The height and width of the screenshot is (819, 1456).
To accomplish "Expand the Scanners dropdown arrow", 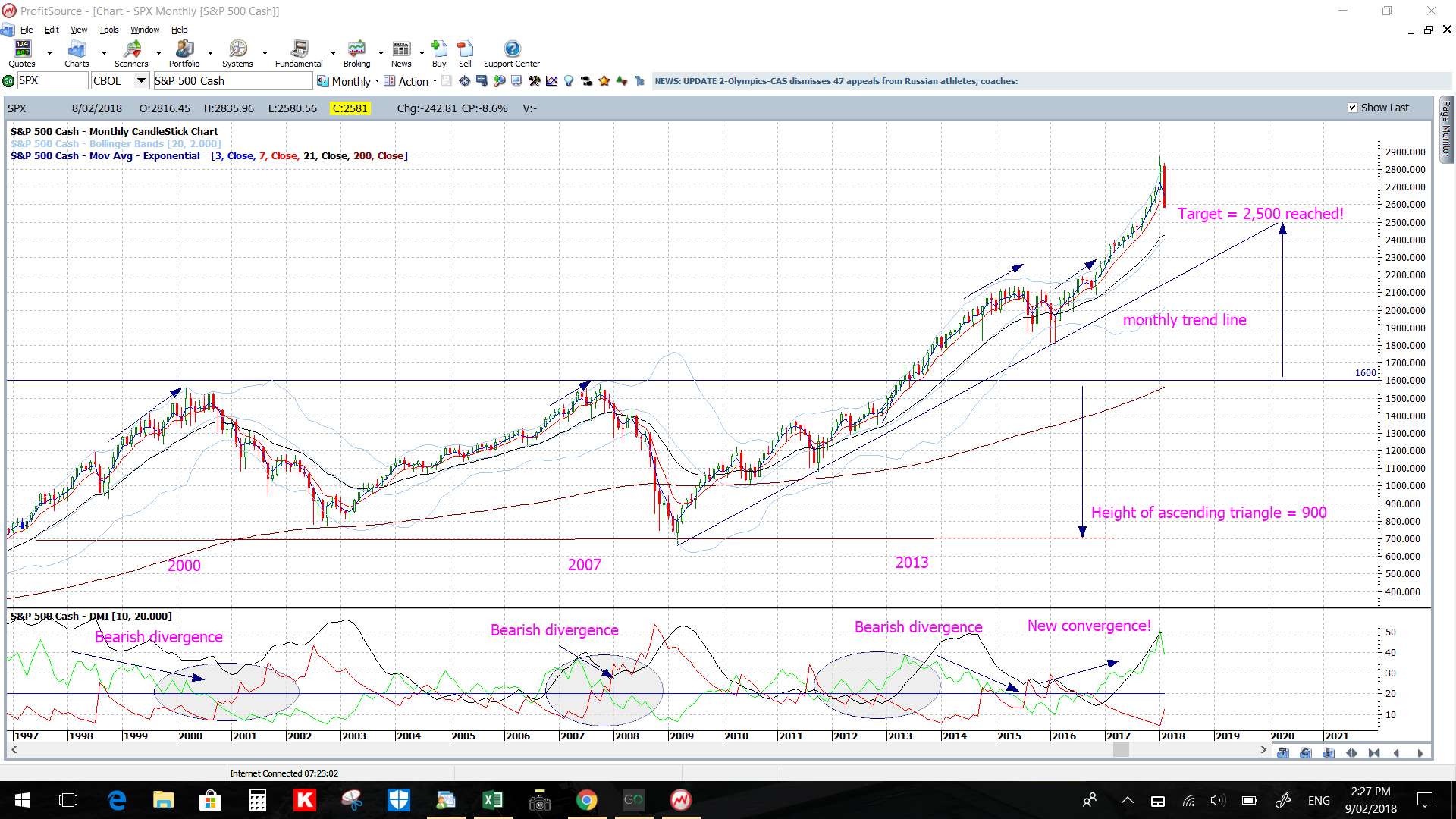I will [158, 54].
